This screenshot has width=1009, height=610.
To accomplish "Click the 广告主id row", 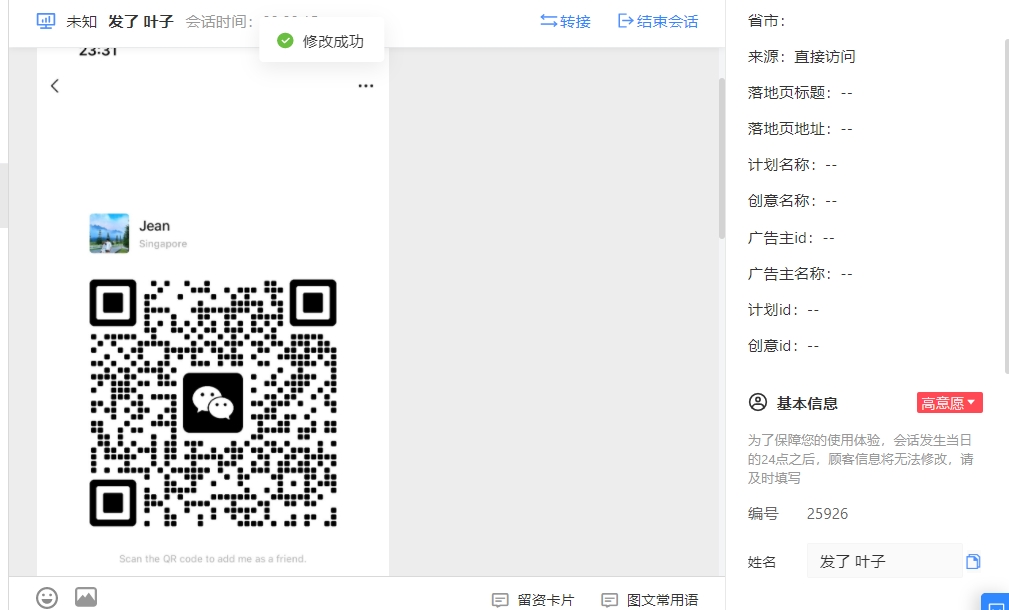I will point(791,238).
